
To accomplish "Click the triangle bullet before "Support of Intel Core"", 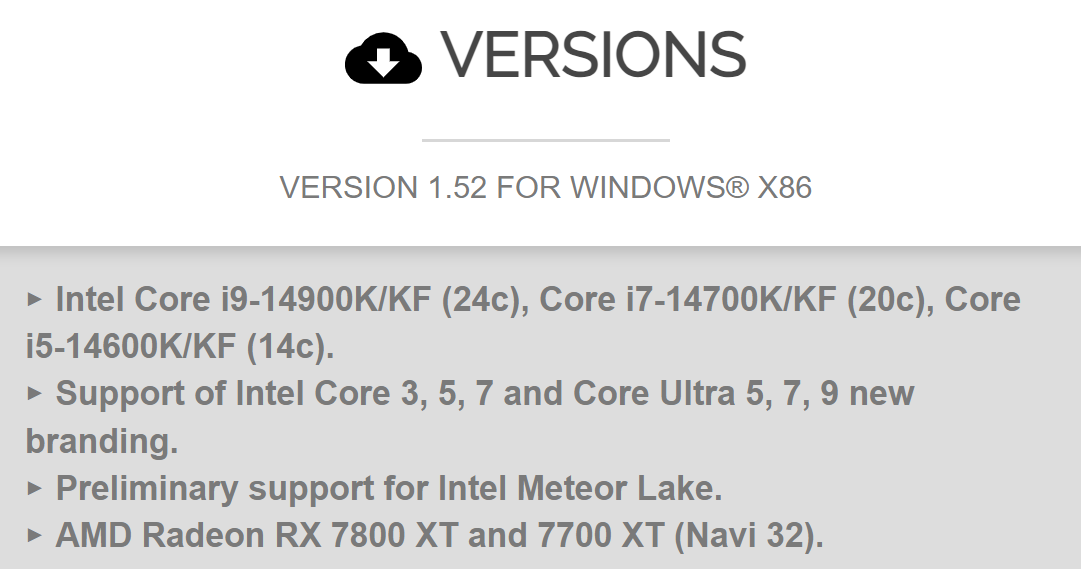I will coord(35,393).
